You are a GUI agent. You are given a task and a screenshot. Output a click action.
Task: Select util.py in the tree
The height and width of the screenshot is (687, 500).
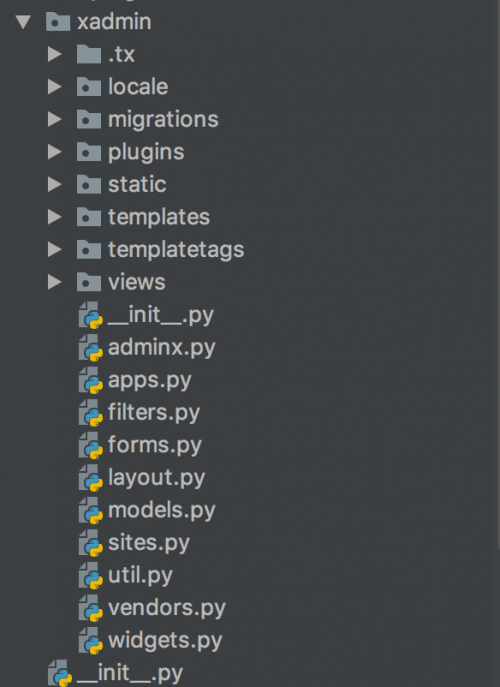pos(140,575)
